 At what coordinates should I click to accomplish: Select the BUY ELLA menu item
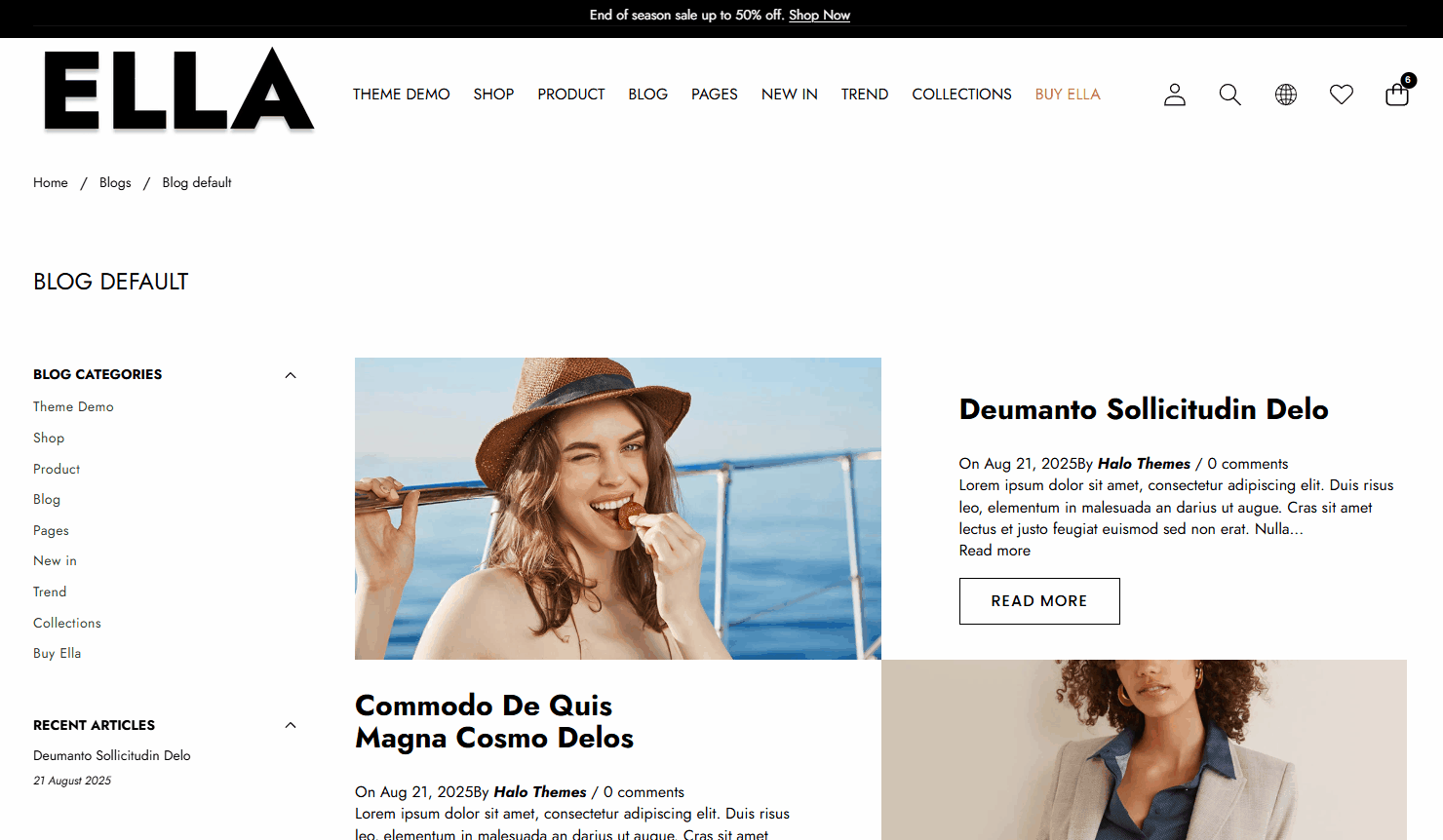click(1068, 95)
